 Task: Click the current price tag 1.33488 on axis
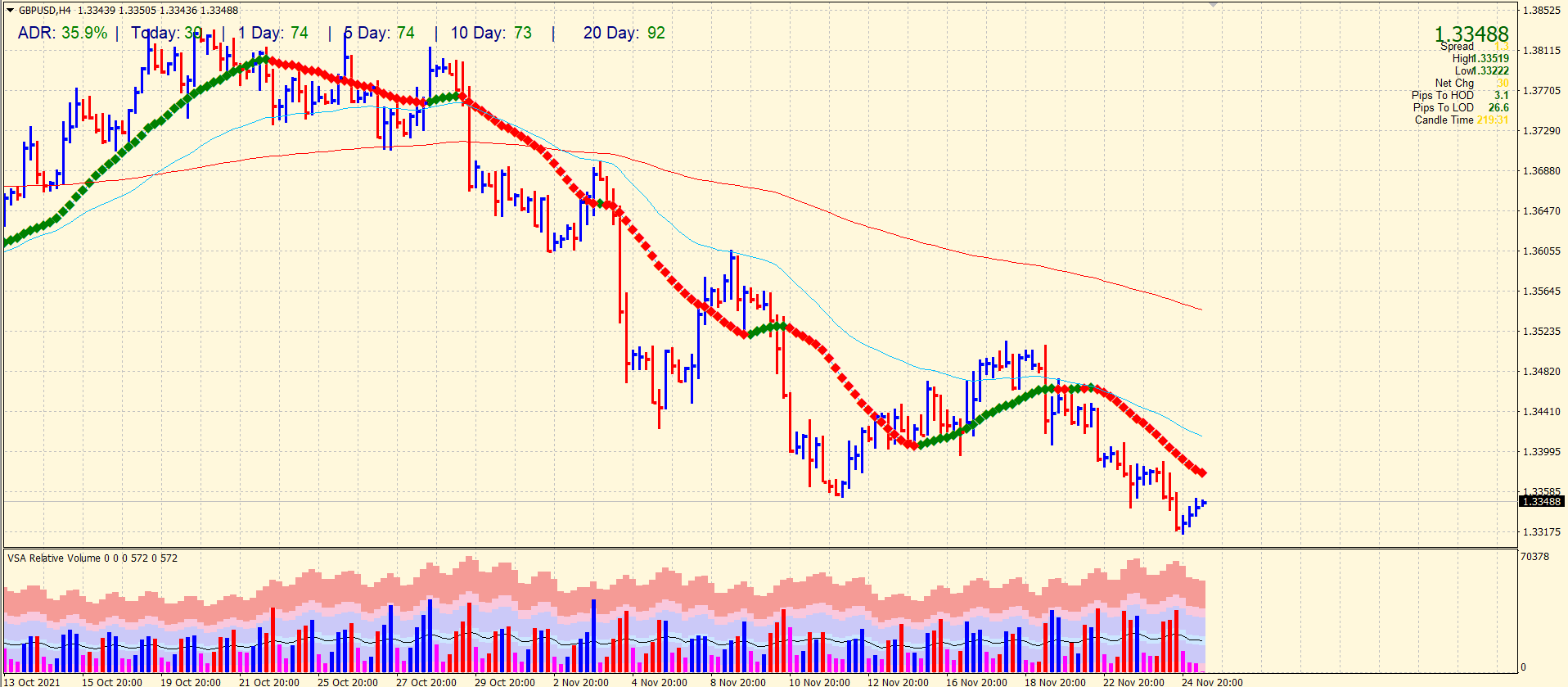coord(1541,501)
